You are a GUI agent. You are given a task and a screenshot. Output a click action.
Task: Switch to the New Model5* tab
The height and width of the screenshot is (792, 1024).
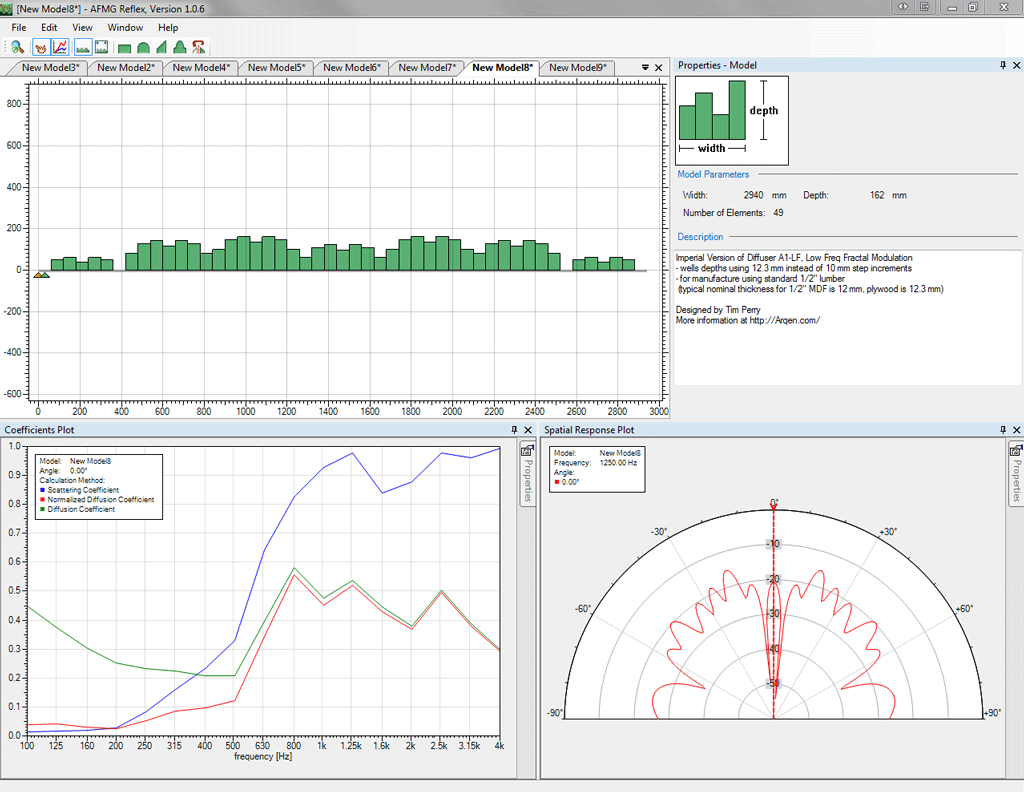tap(276, 67)
